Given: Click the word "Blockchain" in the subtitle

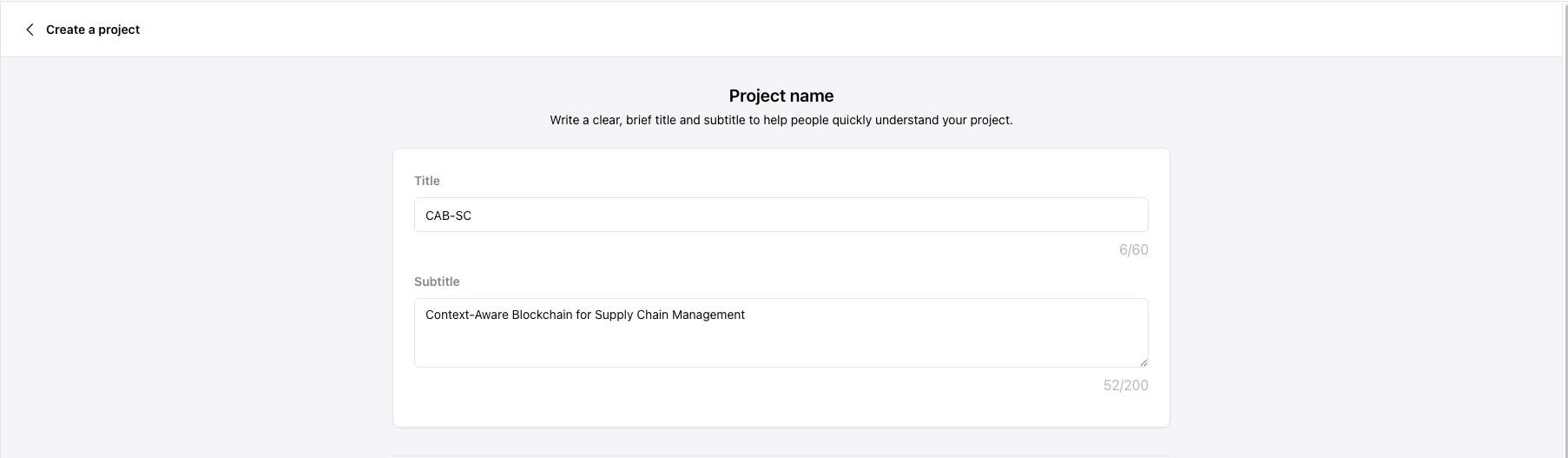Looking at the screenshot, I should 542,315.
